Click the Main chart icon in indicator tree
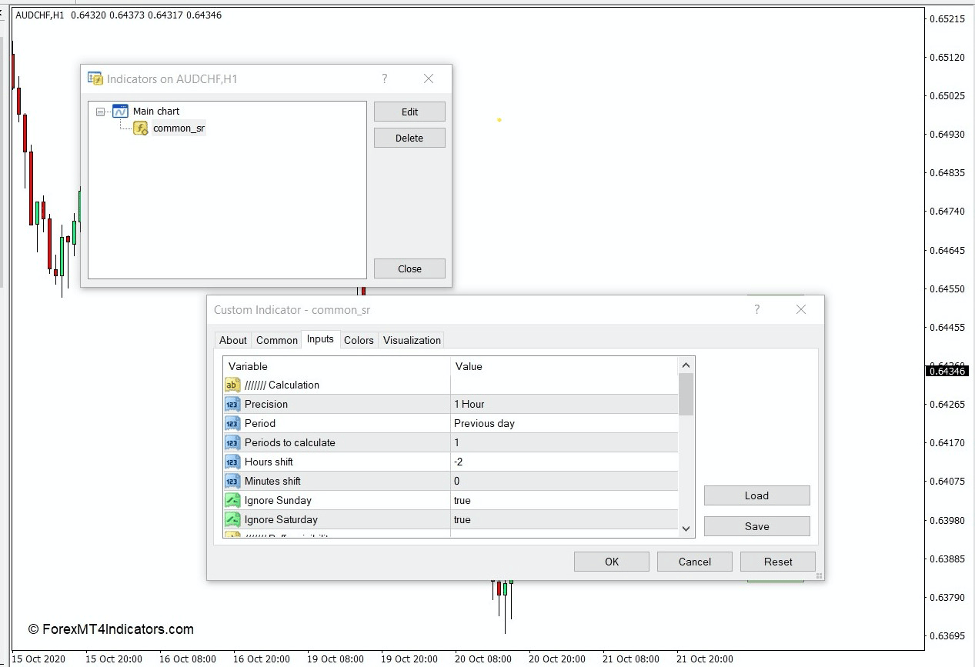The width and height of the screenshot is (977, 668). pyautogui.click(x=120, y=111)
